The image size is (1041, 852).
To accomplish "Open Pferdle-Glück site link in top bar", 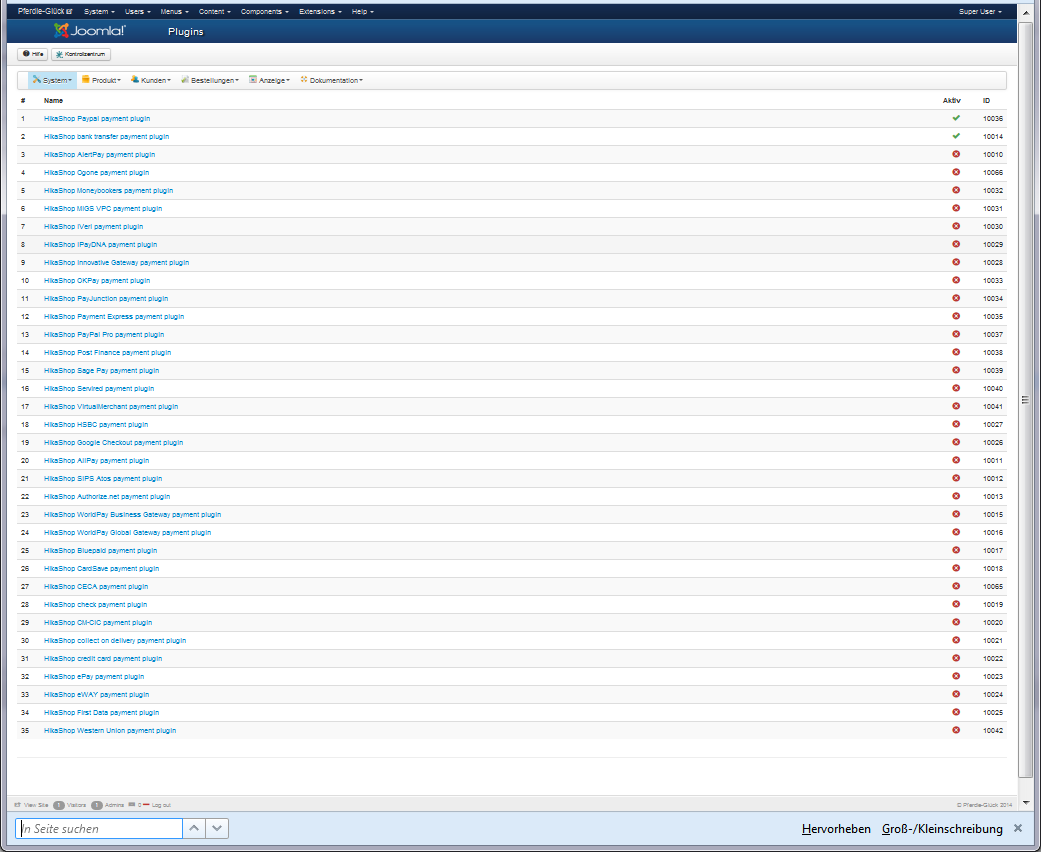I will tap(44, 11).
